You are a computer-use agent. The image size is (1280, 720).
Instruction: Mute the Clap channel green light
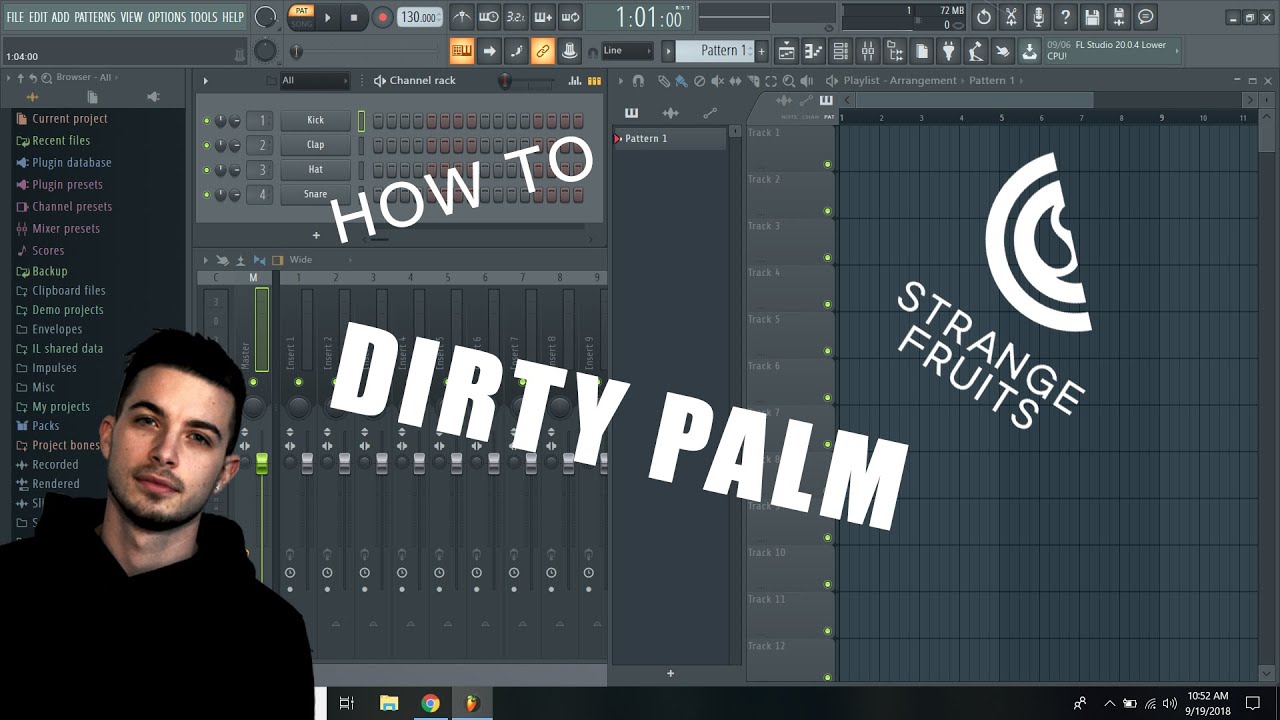coord(207,146)
